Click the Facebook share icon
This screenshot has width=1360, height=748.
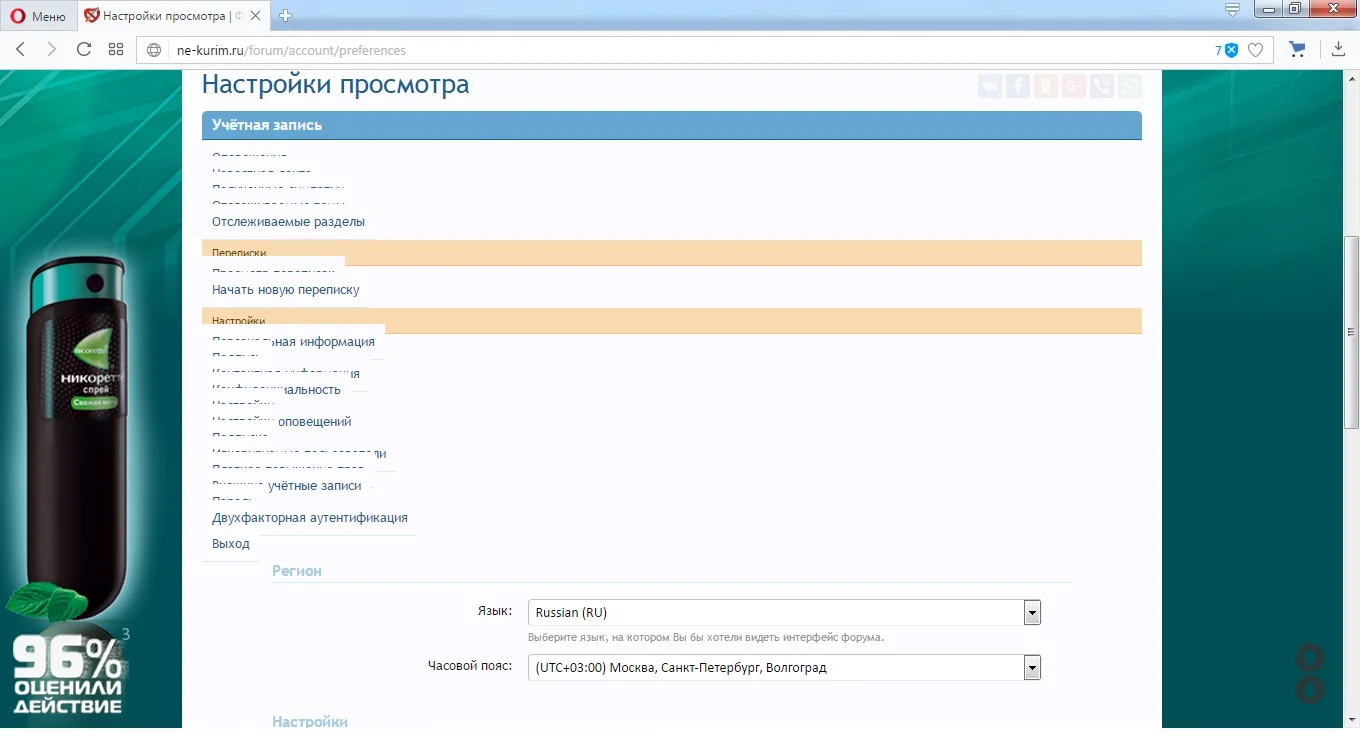click(1017, 86)
